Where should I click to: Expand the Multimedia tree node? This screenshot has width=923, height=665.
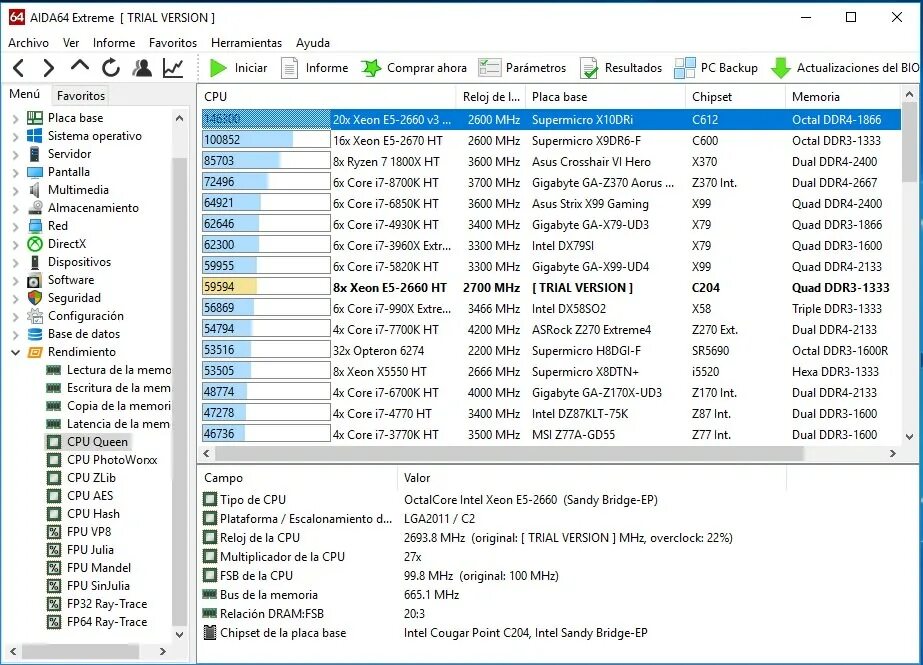[15, 190]
